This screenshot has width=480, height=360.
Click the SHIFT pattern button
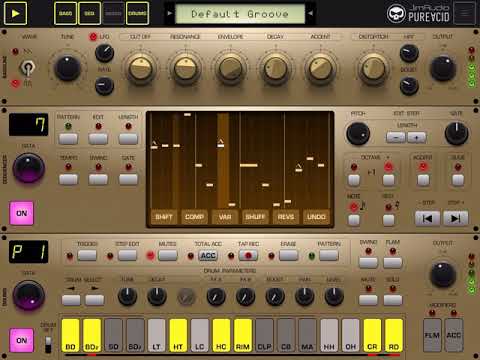pyautogui.click(x=164, y=217)
